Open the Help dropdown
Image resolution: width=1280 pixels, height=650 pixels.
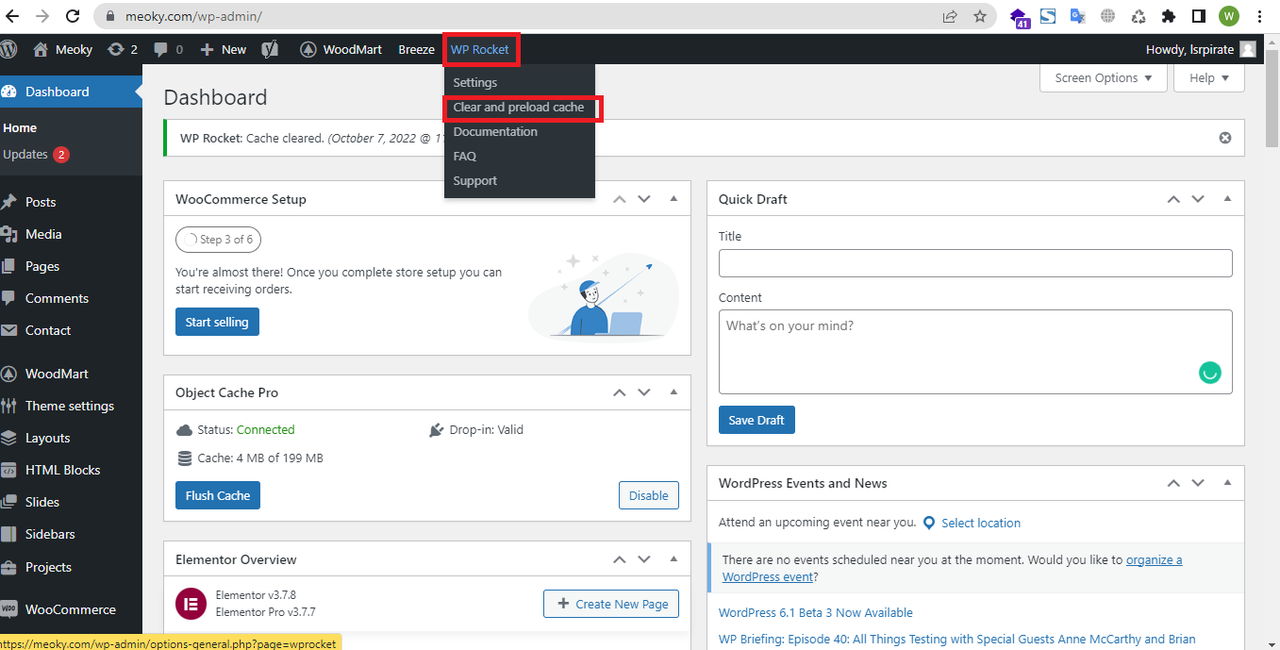click(1210, 78)
